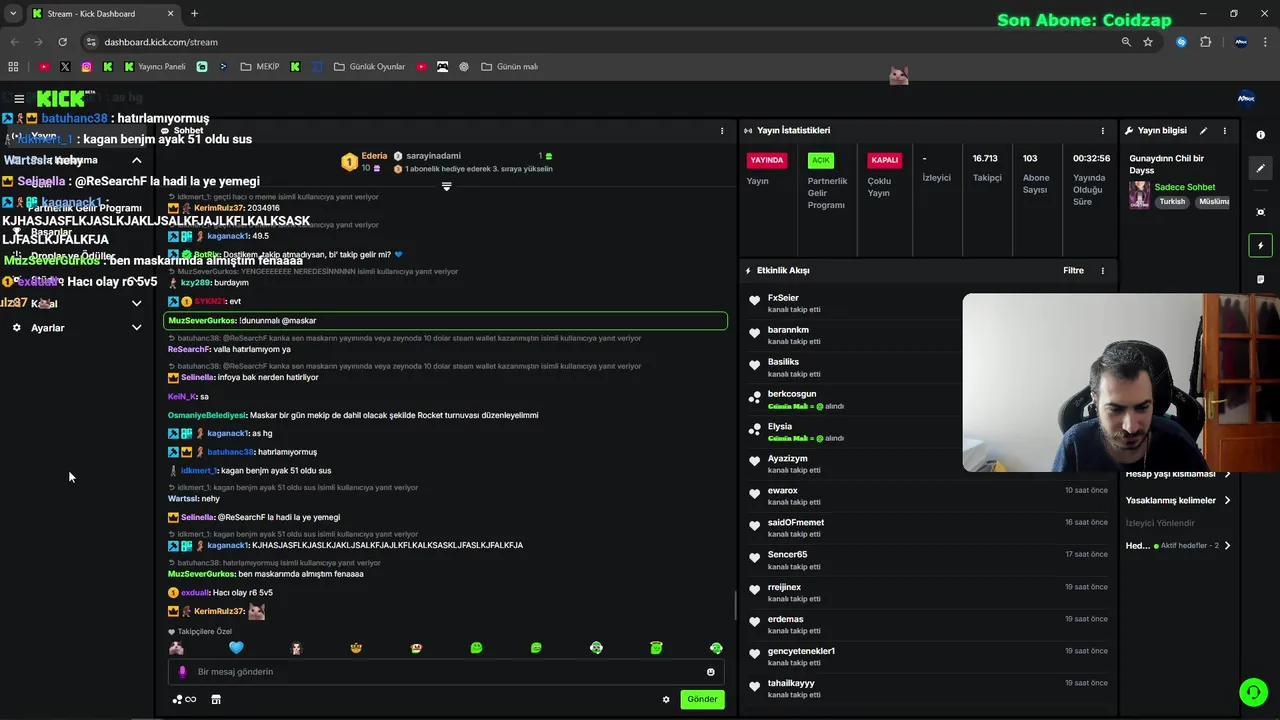
Task: Edit stream info with the pencil icon
Action: coord(1203,131)
